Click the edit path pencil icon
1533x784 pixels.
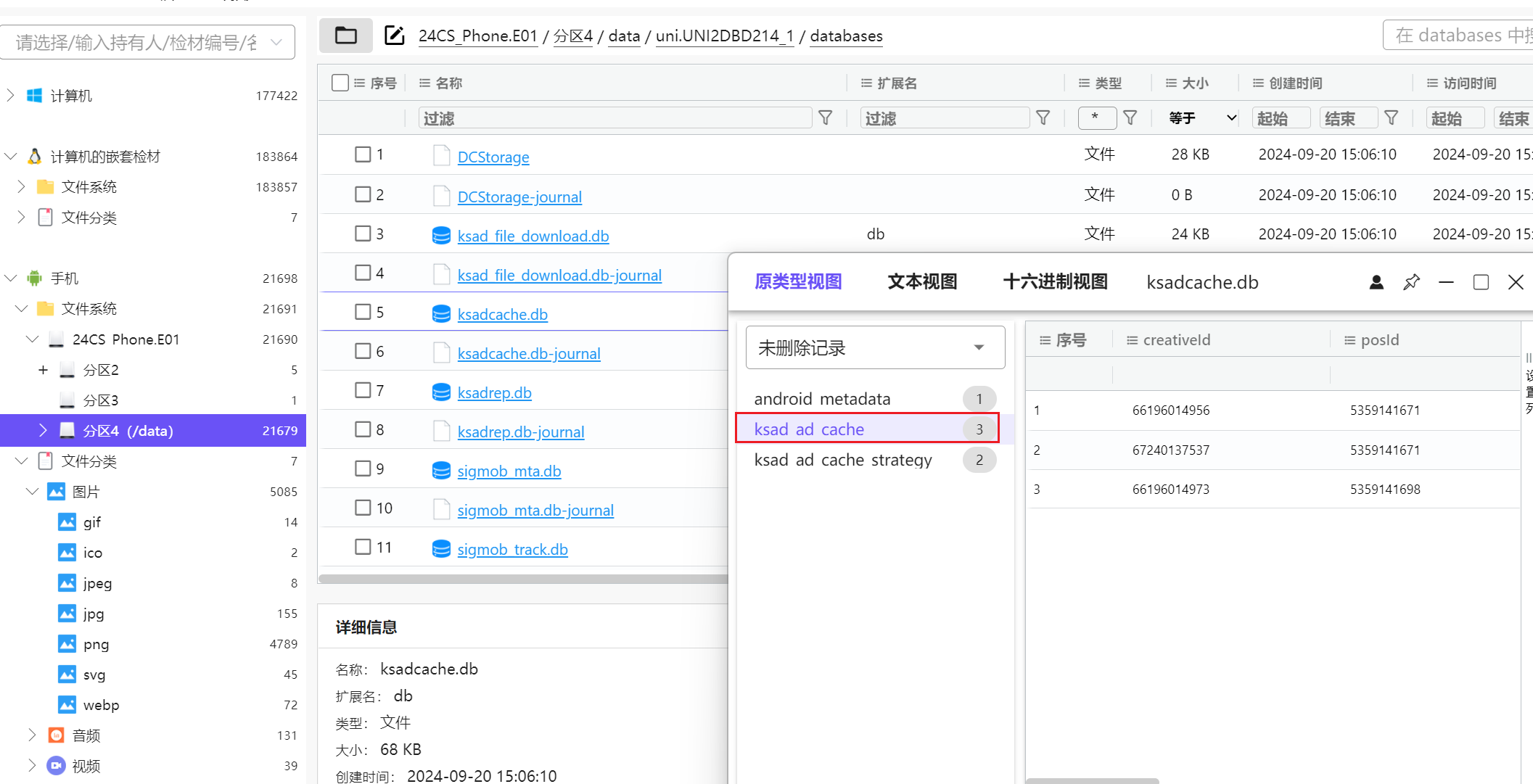click(394, 36)
